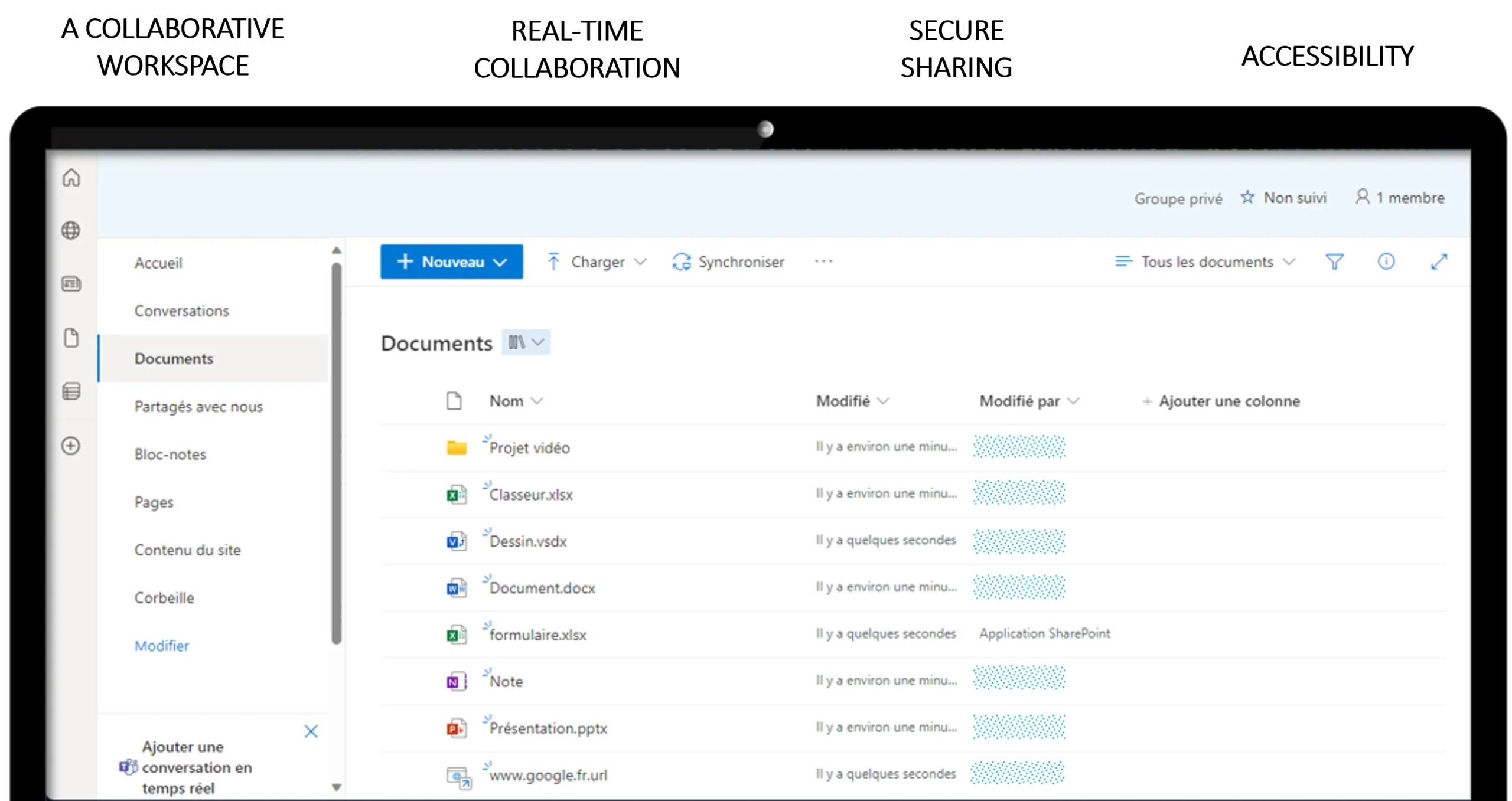Click the home icon in left rail
The image size is (1512, 801).
tap(71, 178)
